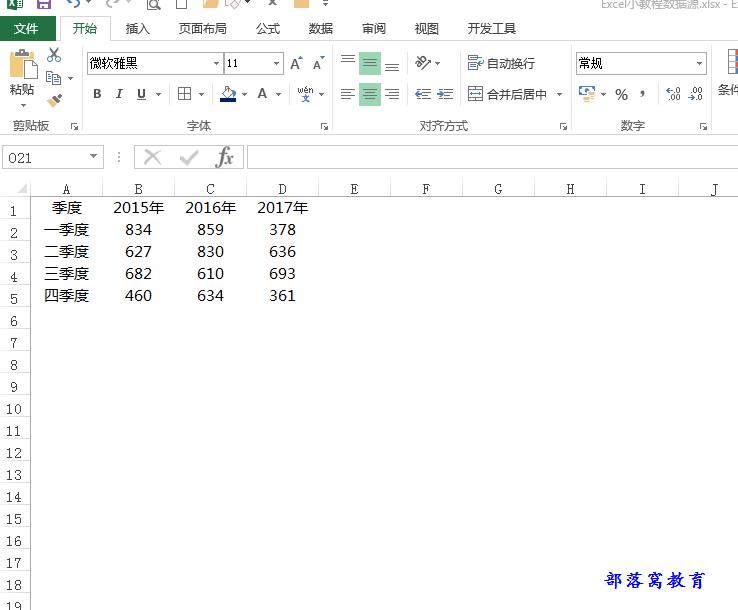
Task: Open the font size dropdown
Action: (276, 64)
